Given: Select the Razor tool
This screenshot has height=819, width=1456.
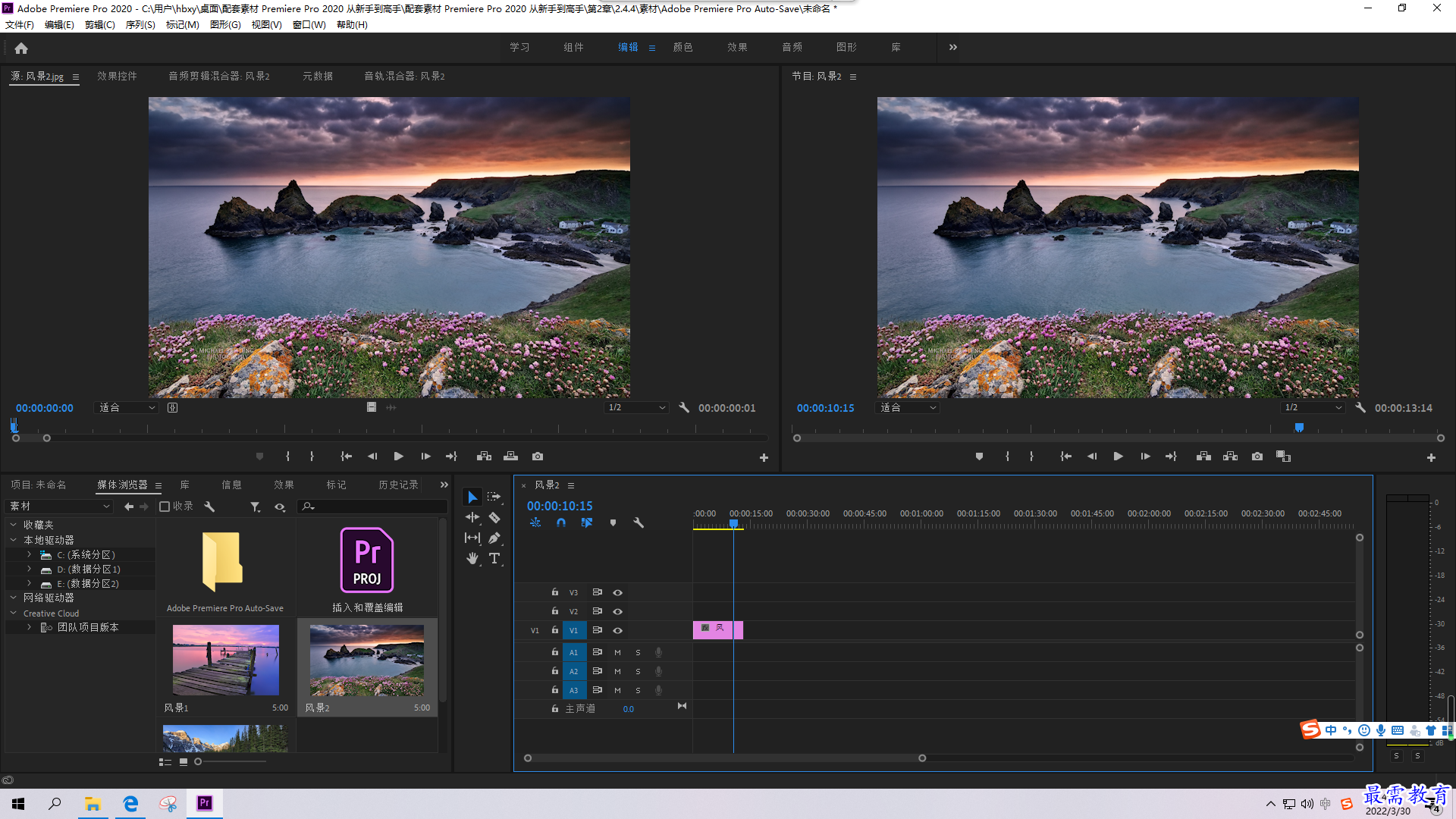Looking at the screenshot, I should [x=494, y=517].
